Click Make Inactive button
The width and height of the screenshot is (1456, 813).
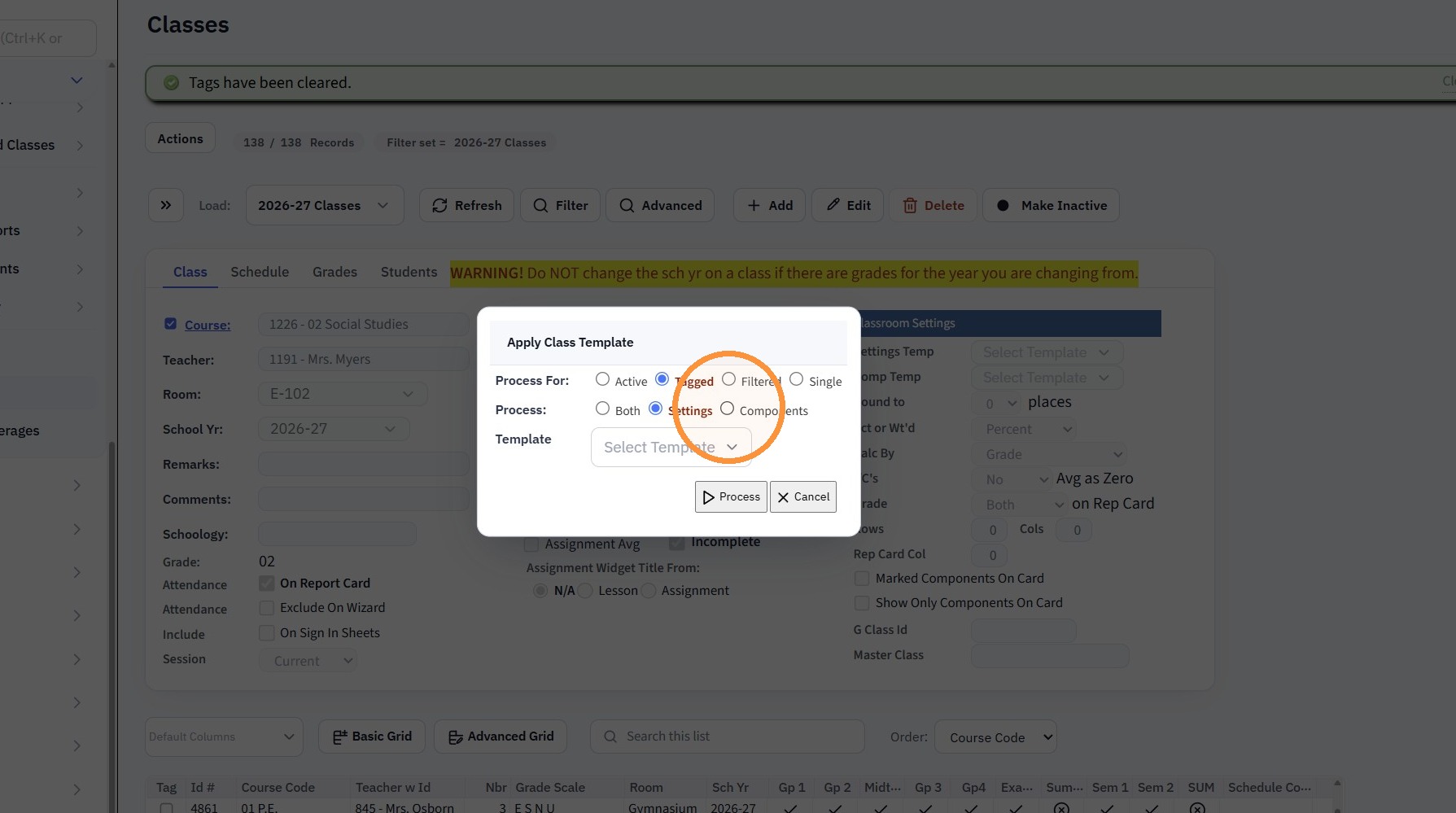1051,205
